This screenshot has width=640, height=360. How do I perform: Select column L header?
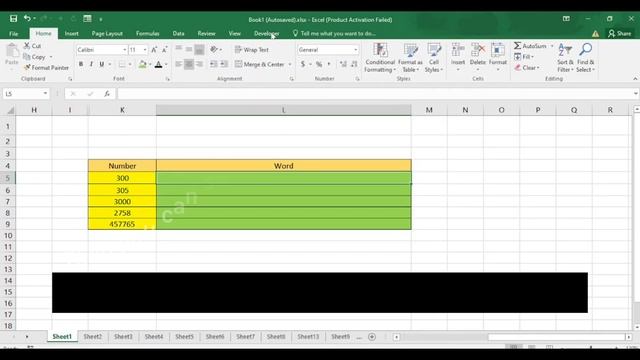pyautogui.click(x=284, y=110)
